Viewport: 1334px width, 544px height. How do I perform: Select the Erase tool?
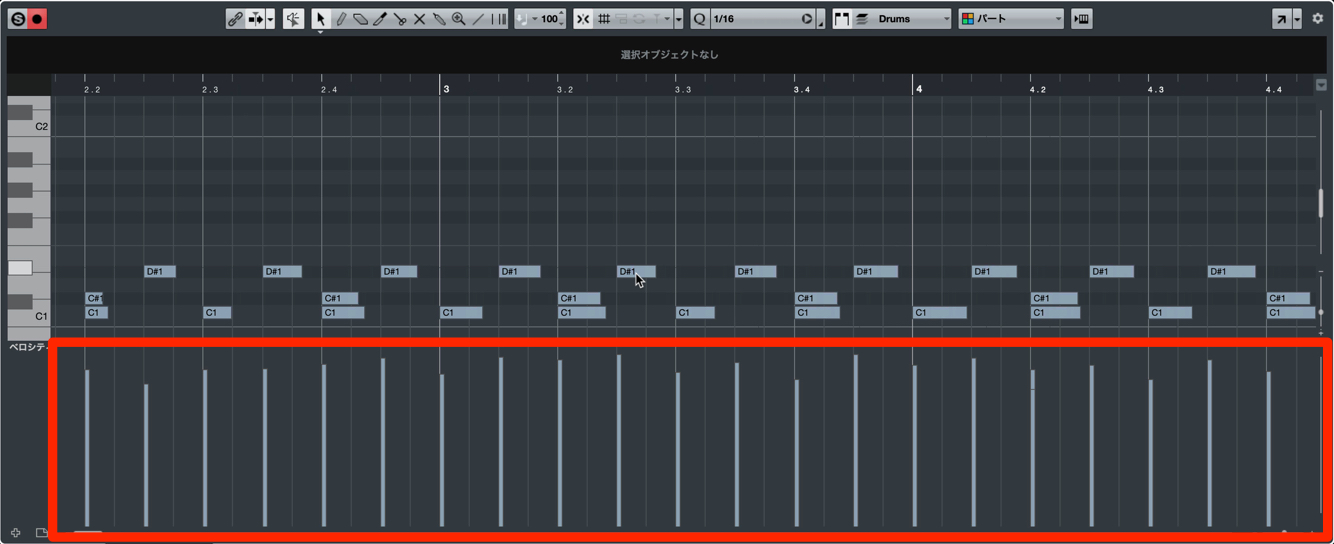click(x=360, y=19)
